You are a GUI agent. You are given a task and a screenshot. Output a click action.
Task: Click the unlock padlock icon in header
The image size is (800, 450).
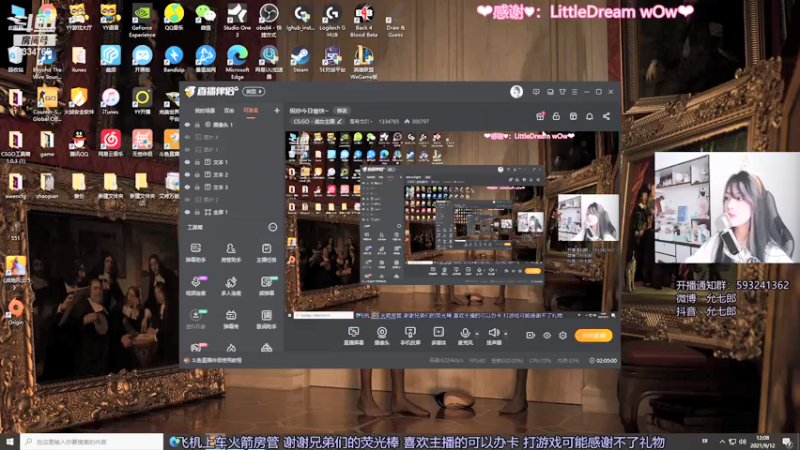556,116
